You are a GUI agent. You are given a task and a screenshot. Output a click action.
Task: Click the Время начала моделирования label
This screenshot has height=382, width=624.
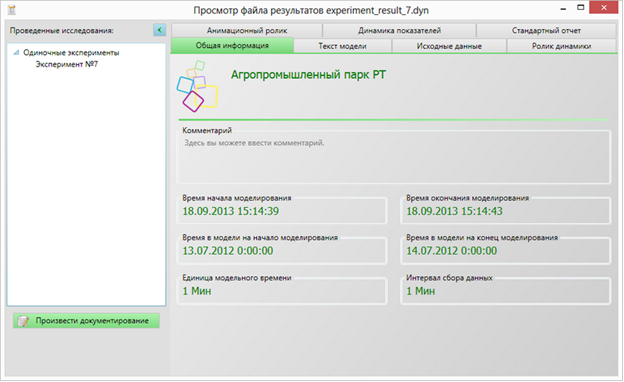coord(237,198)
